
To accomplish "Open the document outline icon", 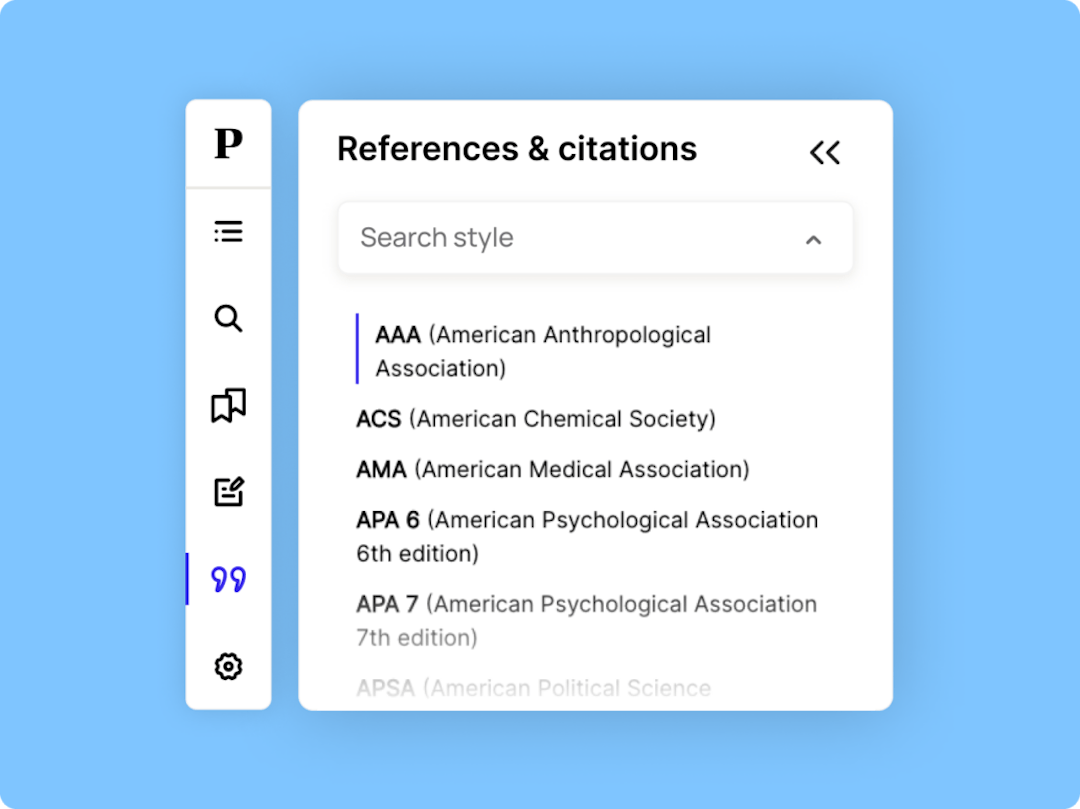I will (228, 231).
